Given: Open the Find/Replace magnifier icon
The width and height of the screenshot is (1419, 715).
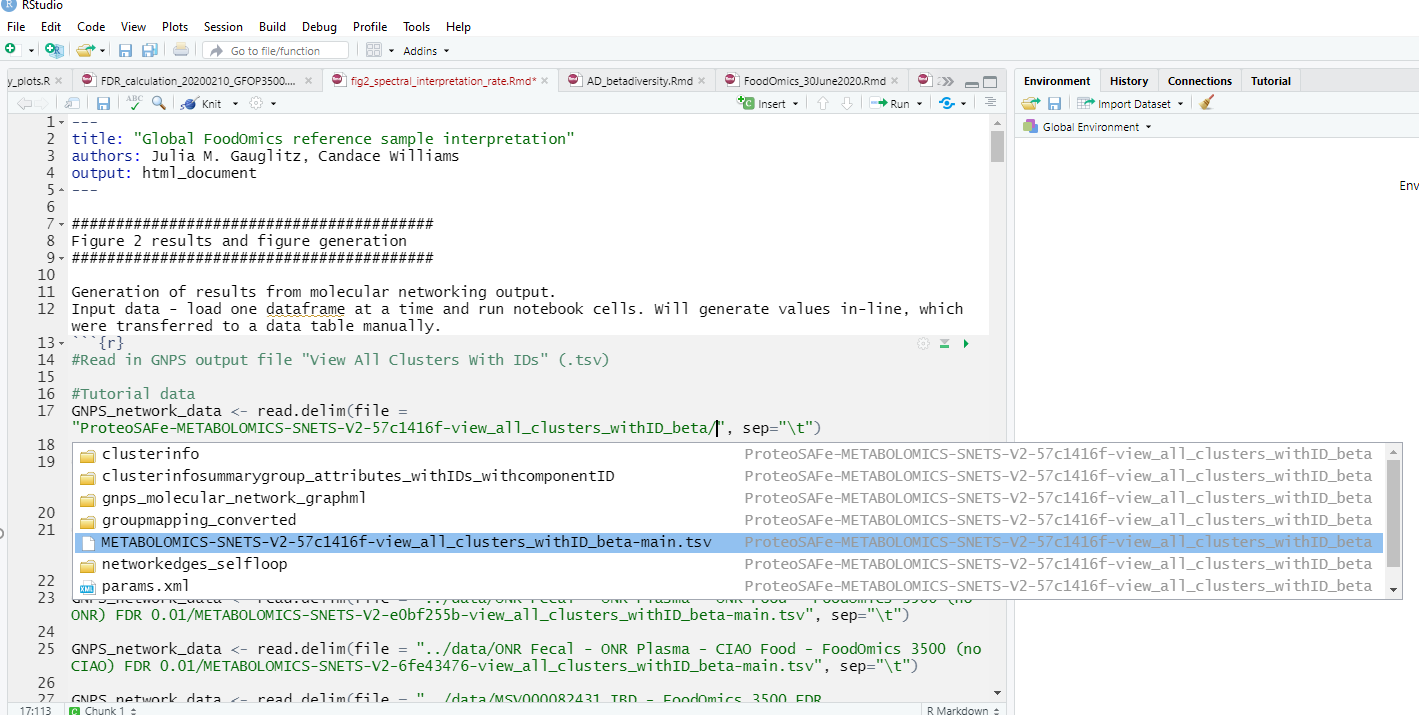Looking at the screenshot, I should (x=158, y=103).
